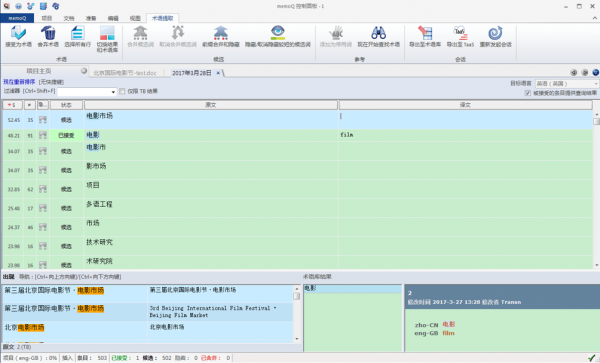600x363 pixels.
Task: Switch to the 文档 ribbon tab
Action: pos(69,18)
